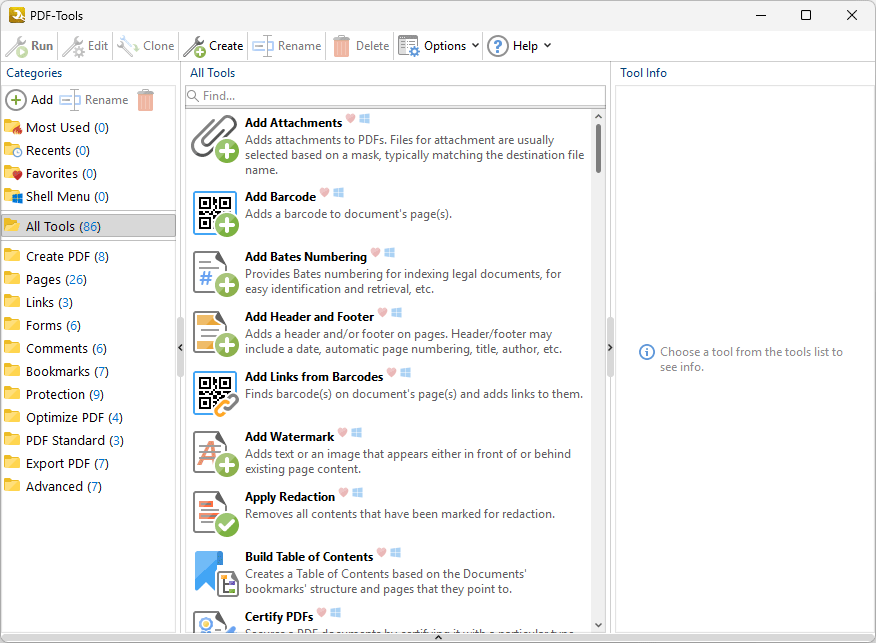Toggle favorite heart for Build Table of Contents
Screen dimensions: 876x643
pyautogui.click(x=382, y=552)
